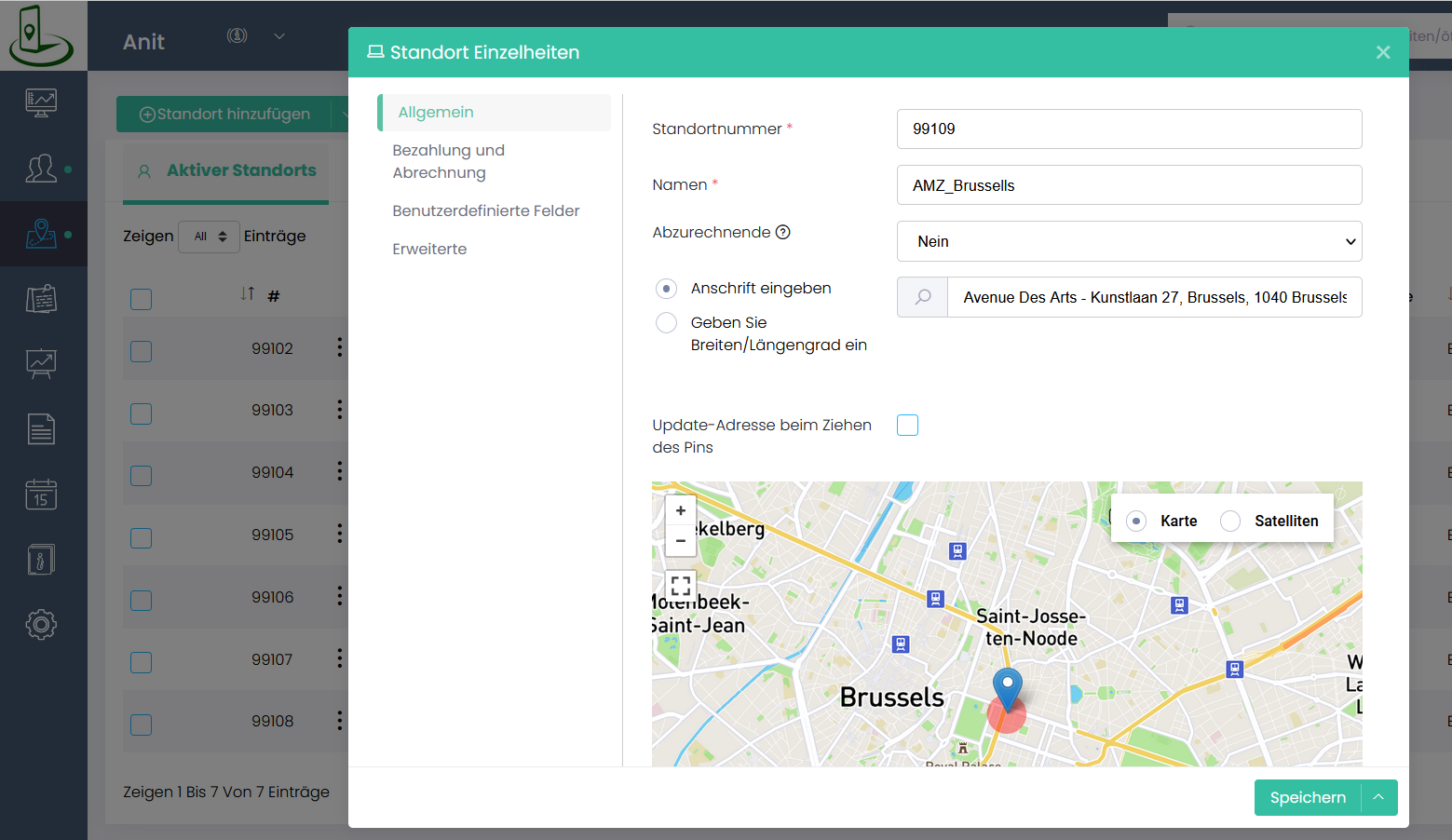Open the settings gear in sidebar

tap(41, 624)
